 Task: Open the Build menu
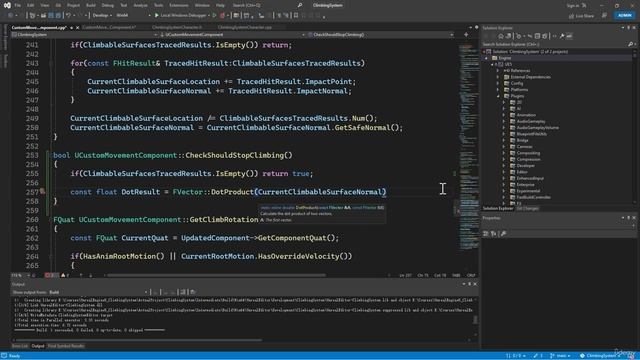91,5
